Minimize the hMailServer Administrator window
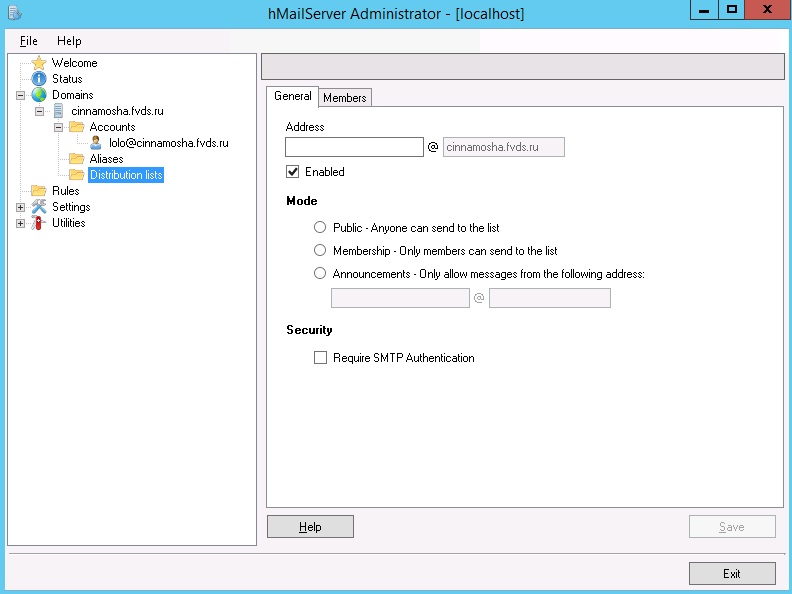Screen dimensions: 792x594 [704, 10]
